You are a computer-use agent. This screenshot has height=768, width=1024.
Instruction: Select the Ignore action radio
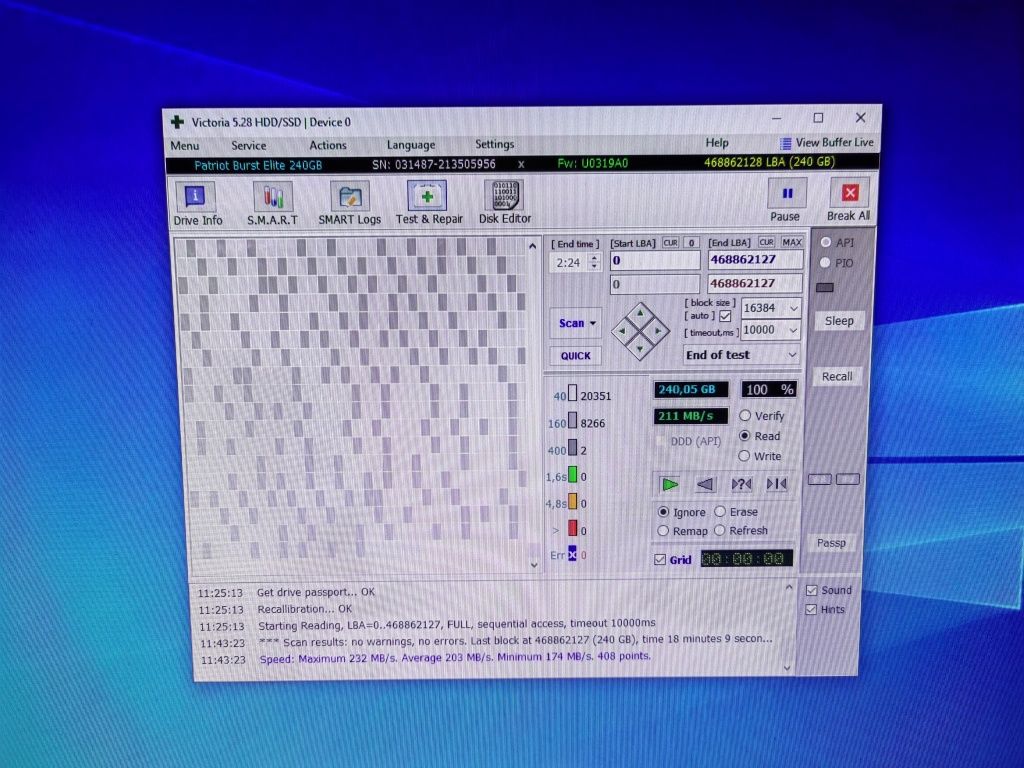[664, 512]
